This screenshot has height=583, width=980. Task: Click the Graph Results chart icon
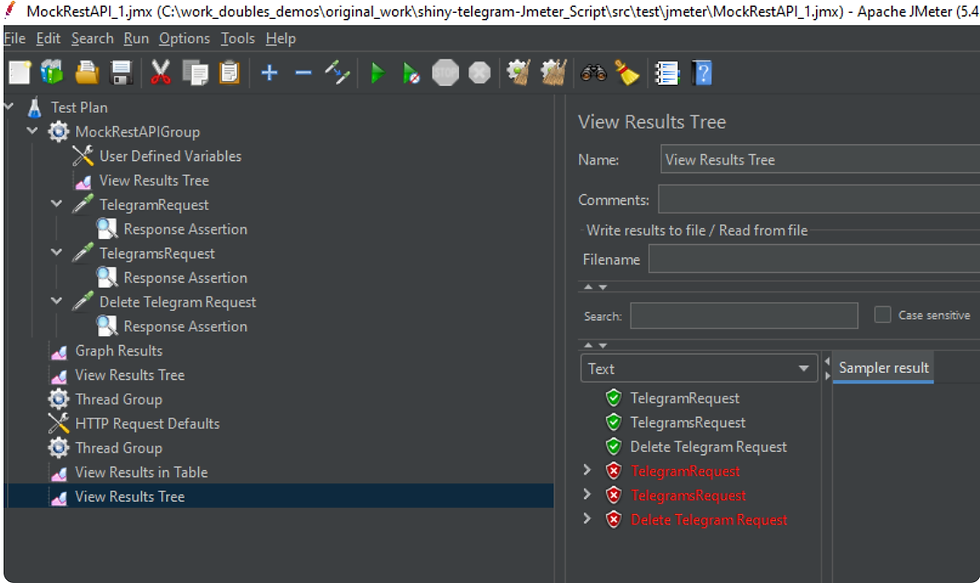(59, 352)
